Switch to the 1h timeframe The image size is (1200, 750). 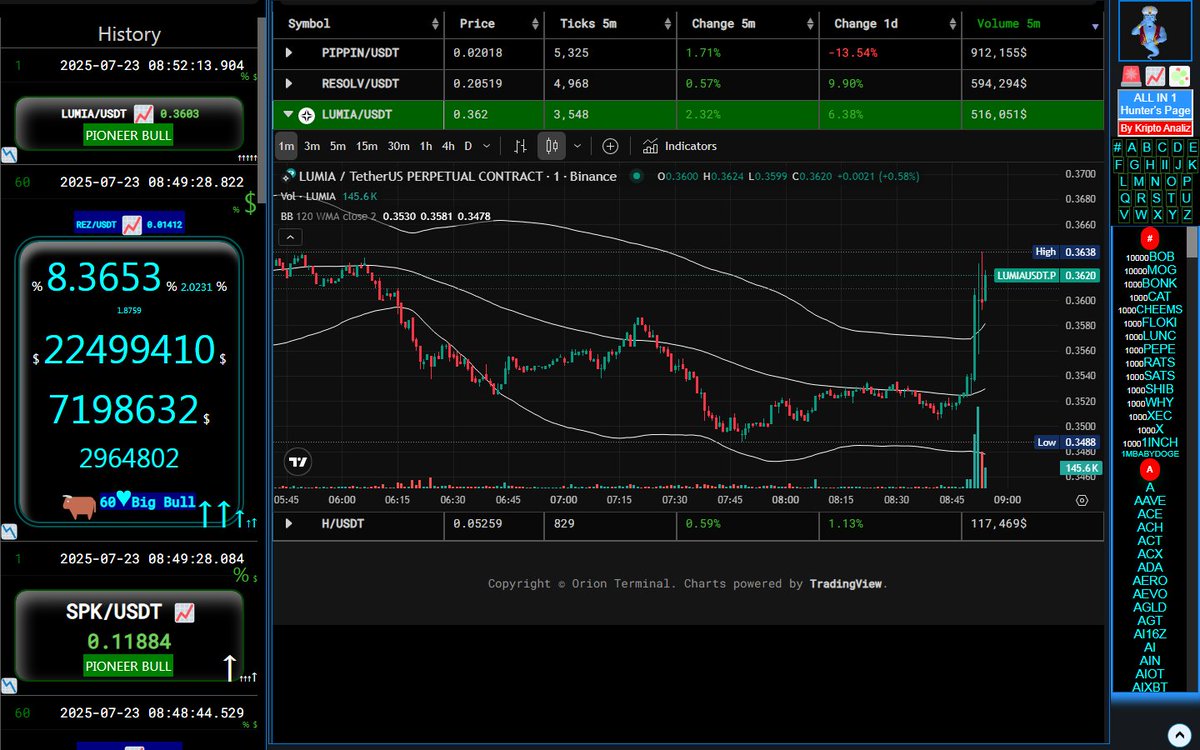click(x=426, y=146)
